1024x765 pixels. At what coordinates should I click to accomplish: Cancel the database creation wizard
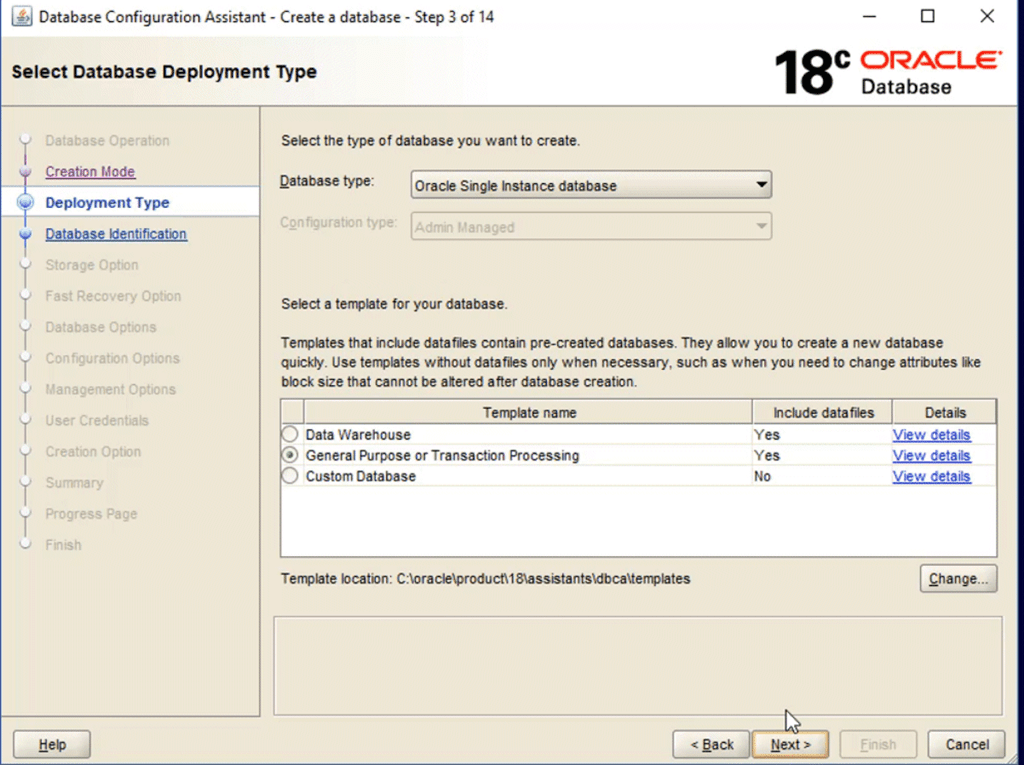click(967, 745)
